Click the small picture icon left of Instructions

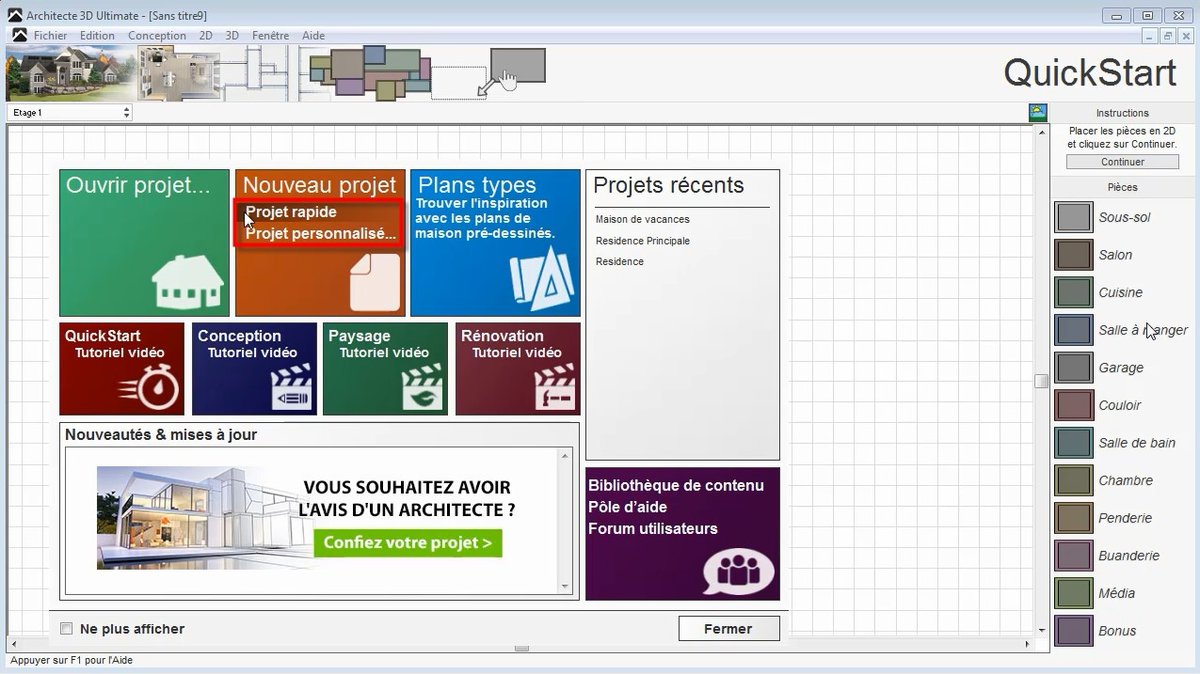[1038, 113]
